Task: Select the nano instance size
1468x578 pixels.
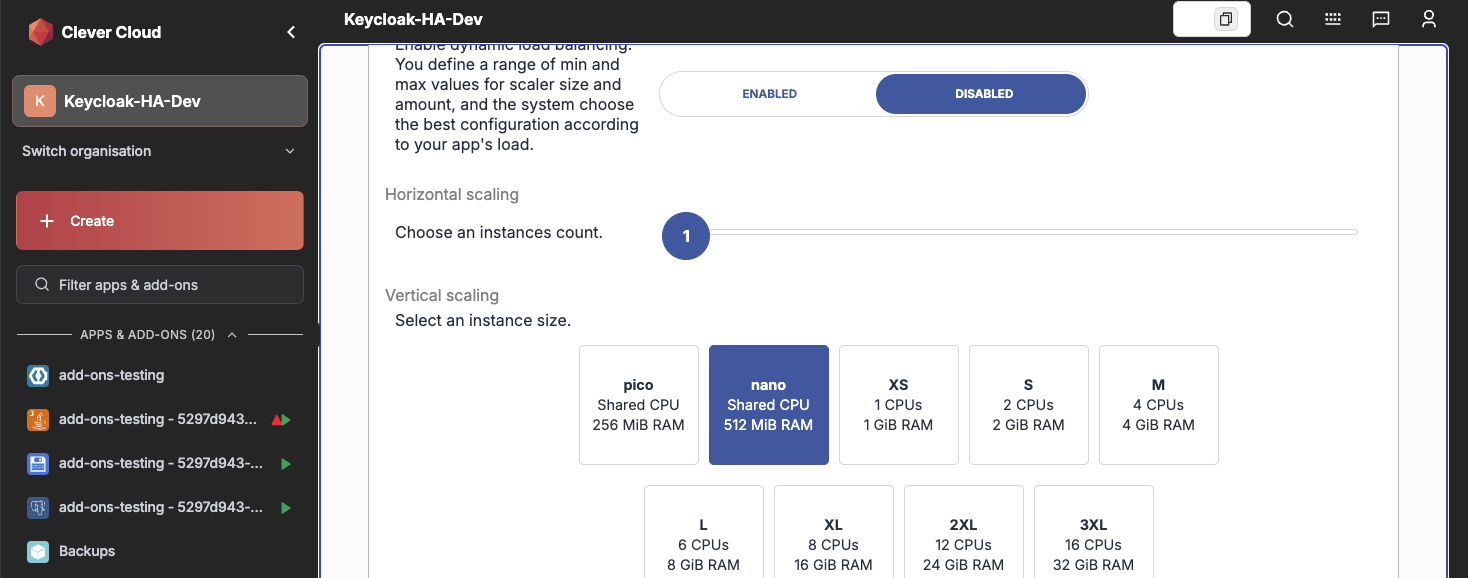Action: click(x=769, y=405)
